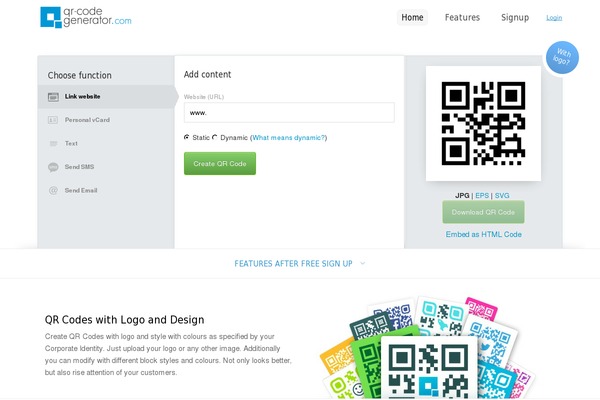Select the Personal vCard icon

[x=53, y=120]
